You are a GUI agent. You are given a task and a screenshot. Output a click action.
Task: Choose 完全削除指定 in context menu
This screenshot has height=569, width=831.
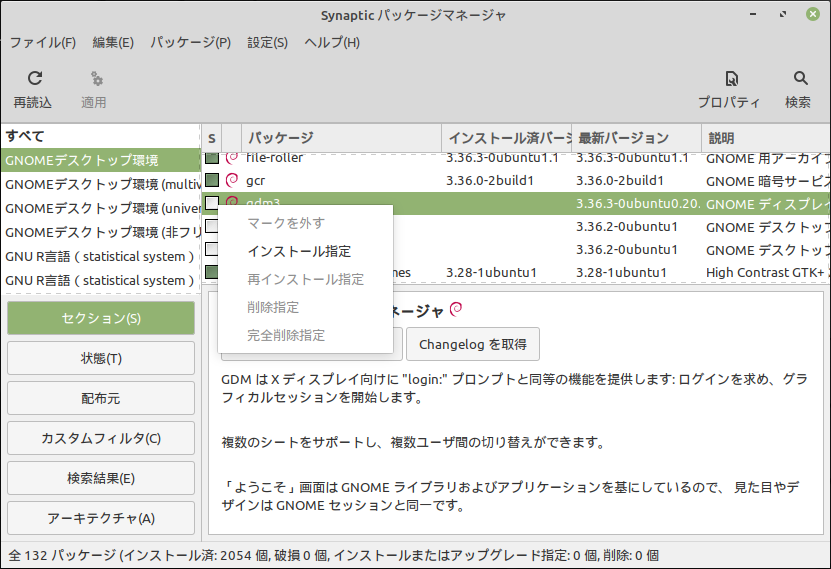coord(305,335)
